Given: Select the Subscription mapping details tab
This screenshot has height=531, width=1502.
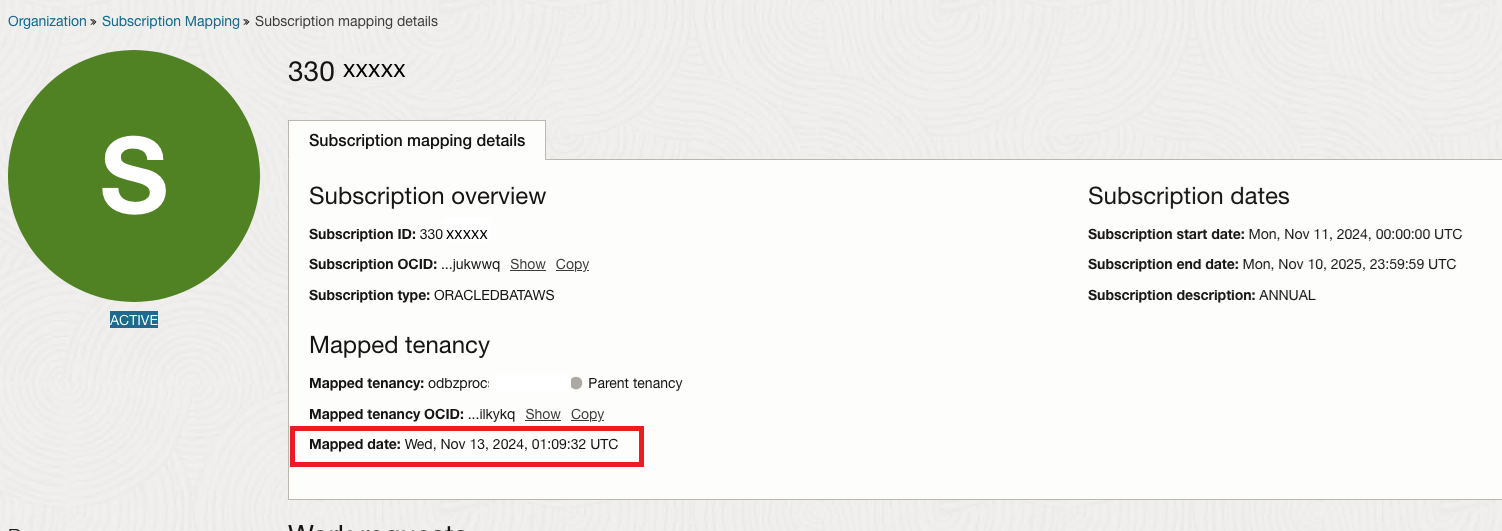Looking at the screenshot, I should (x=417, y=141).
